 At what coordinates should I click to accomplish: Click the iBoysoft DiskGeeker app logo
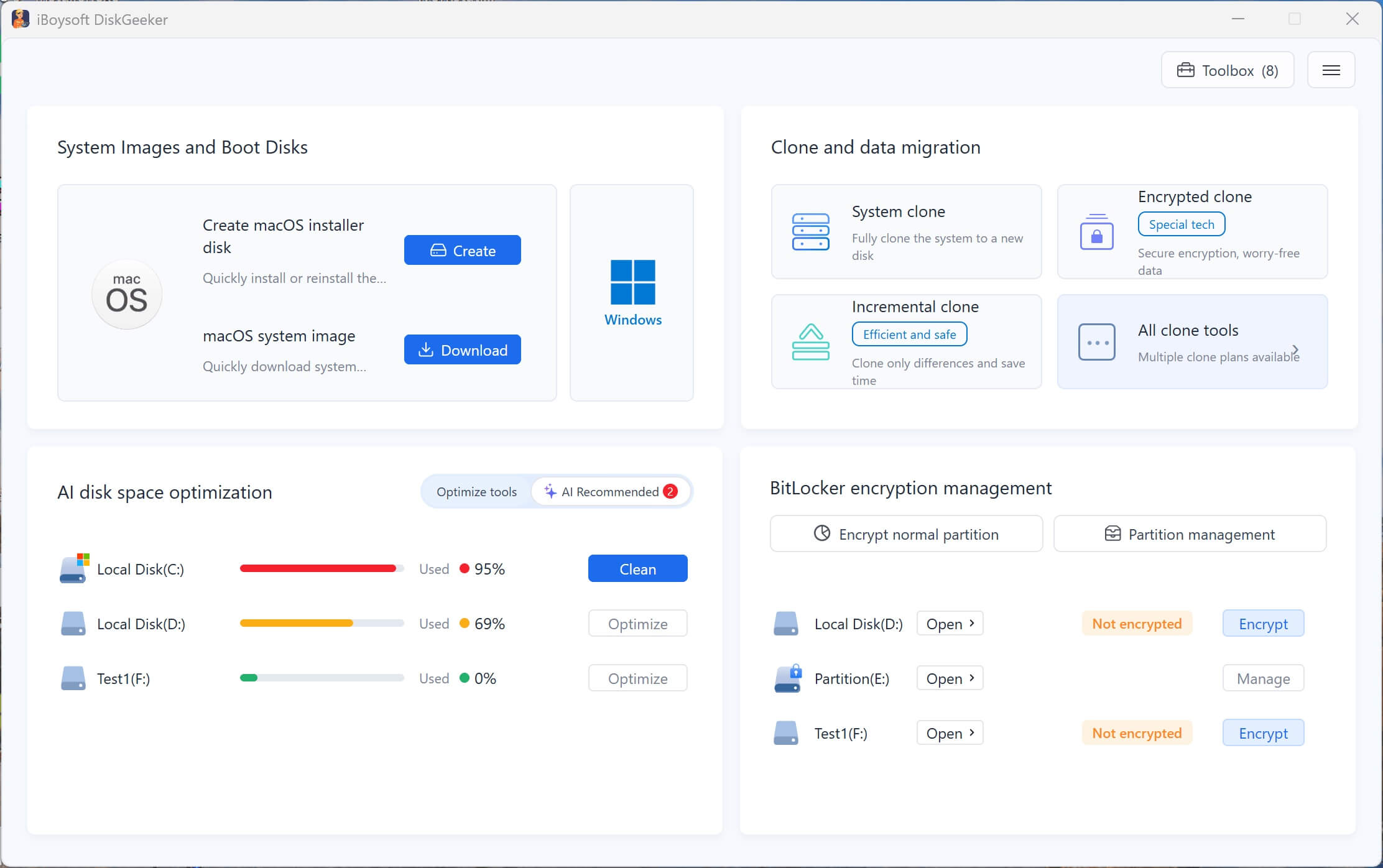21,19
